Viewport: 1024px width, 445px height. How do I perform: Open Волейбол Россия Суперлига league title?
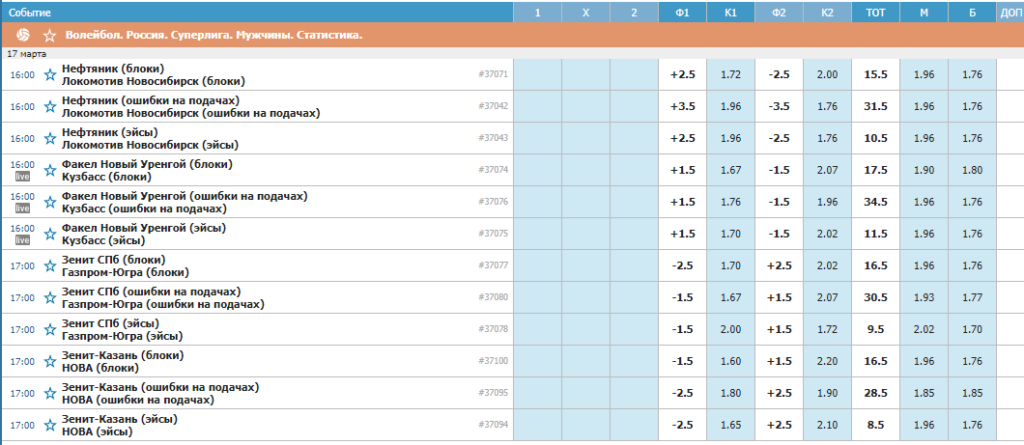pos(214,35)
